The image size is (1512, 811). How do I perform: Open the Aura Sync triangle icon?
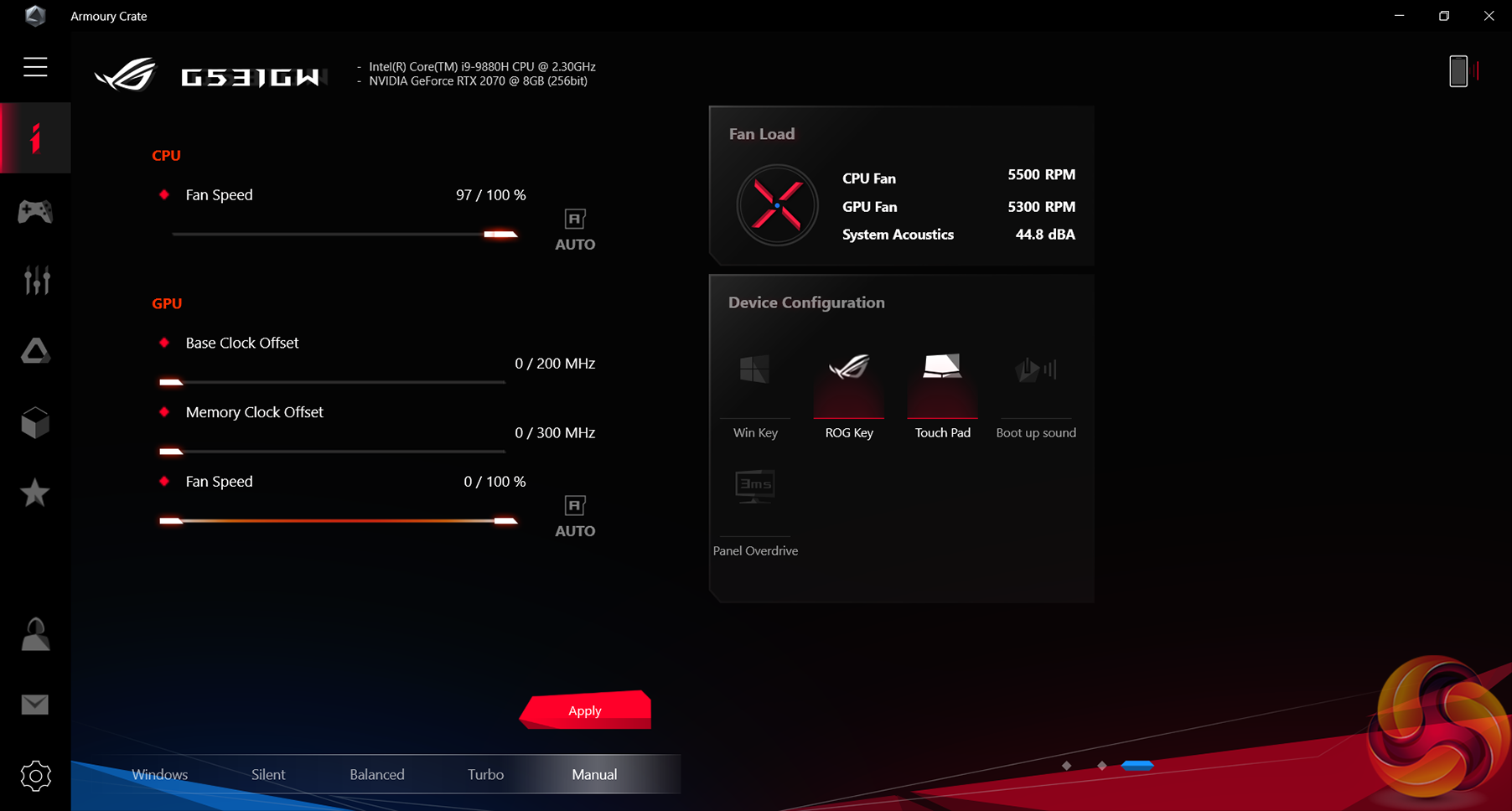click(x=35, y=351)
